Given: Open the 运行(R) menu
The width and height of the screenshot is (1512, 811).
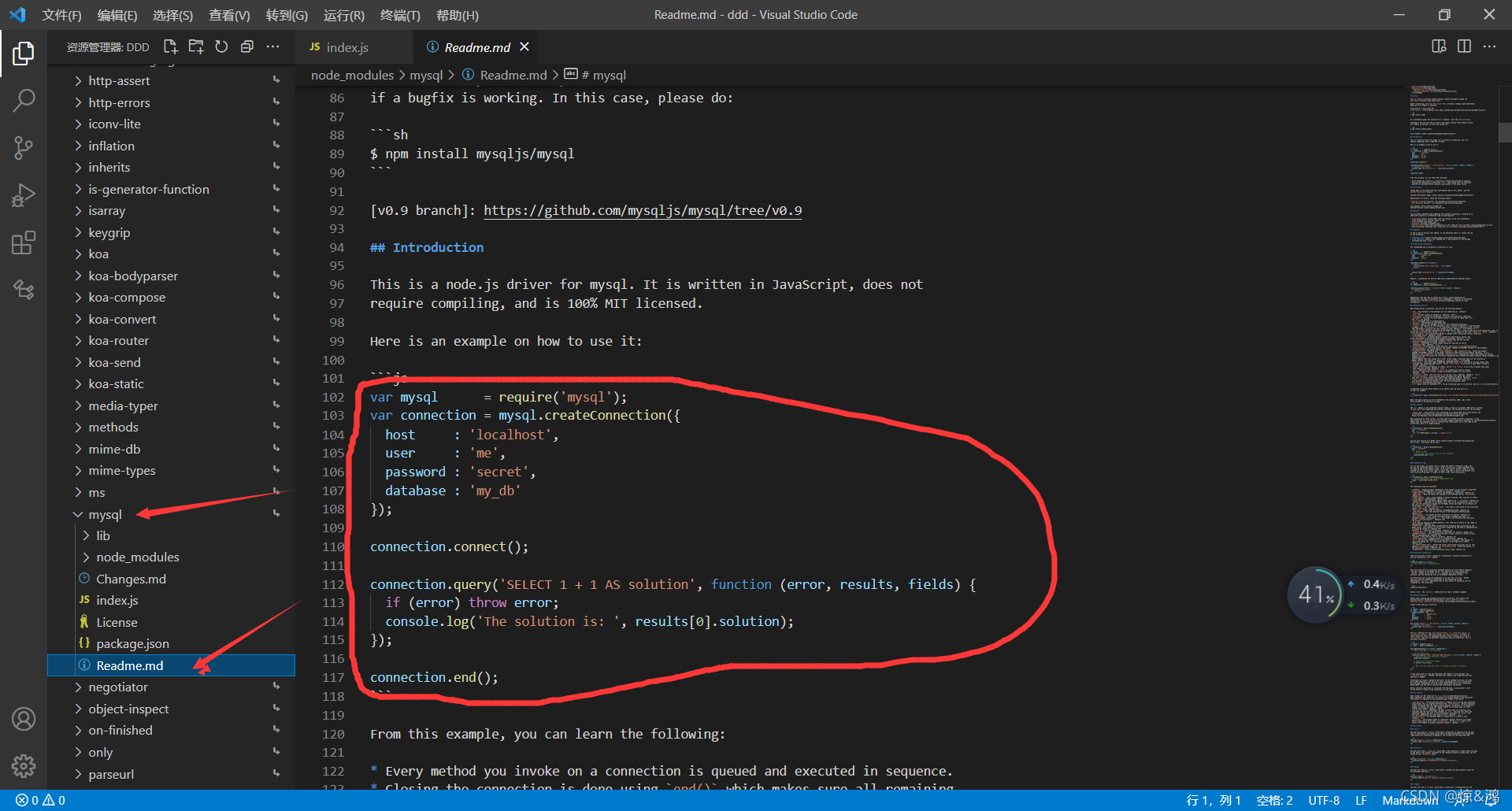Looking at the screenshot, I should tap(344, 15).
